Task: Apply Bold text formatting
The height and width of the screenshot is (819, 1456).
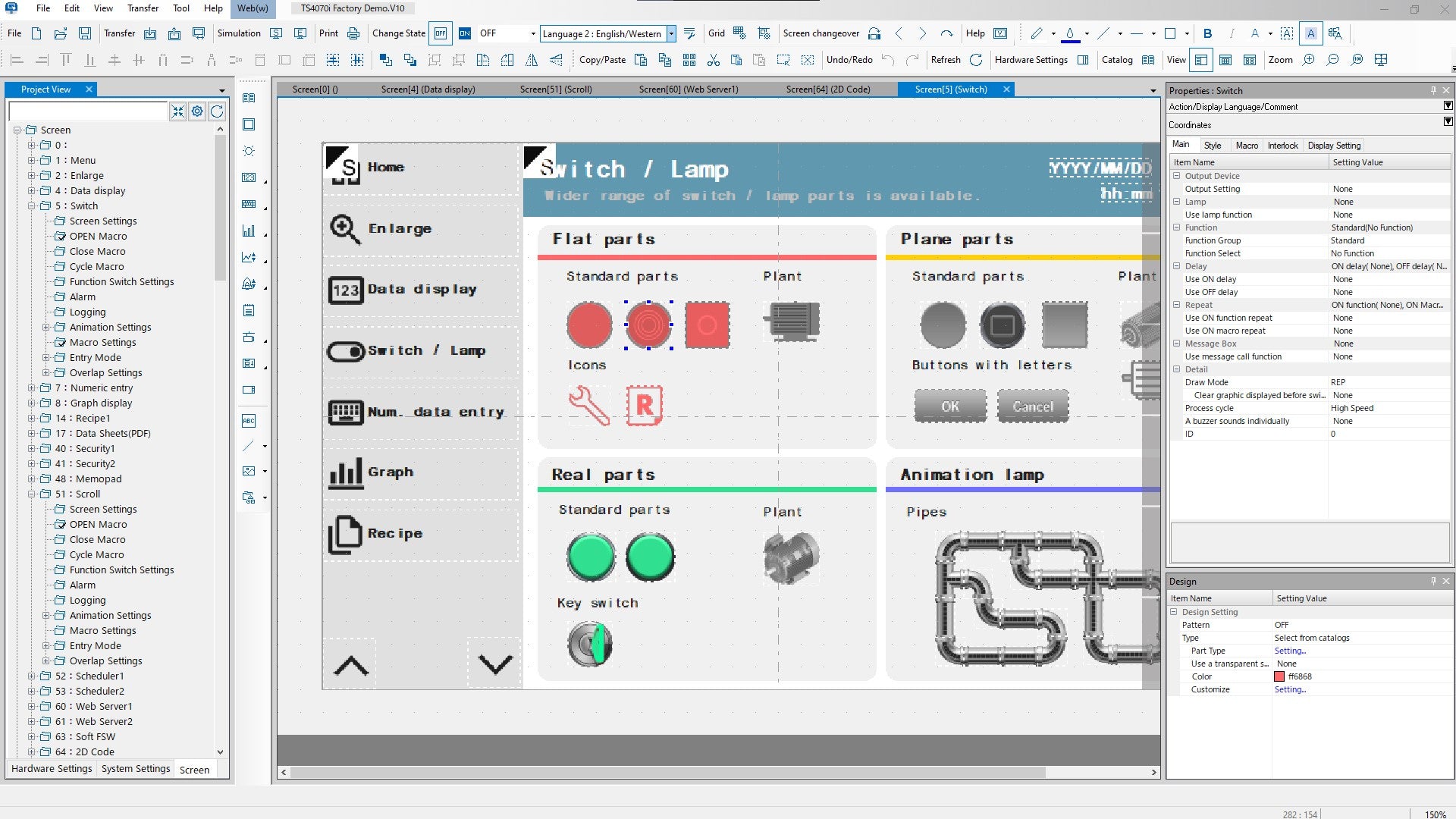Action: [x=1208, y=33]
